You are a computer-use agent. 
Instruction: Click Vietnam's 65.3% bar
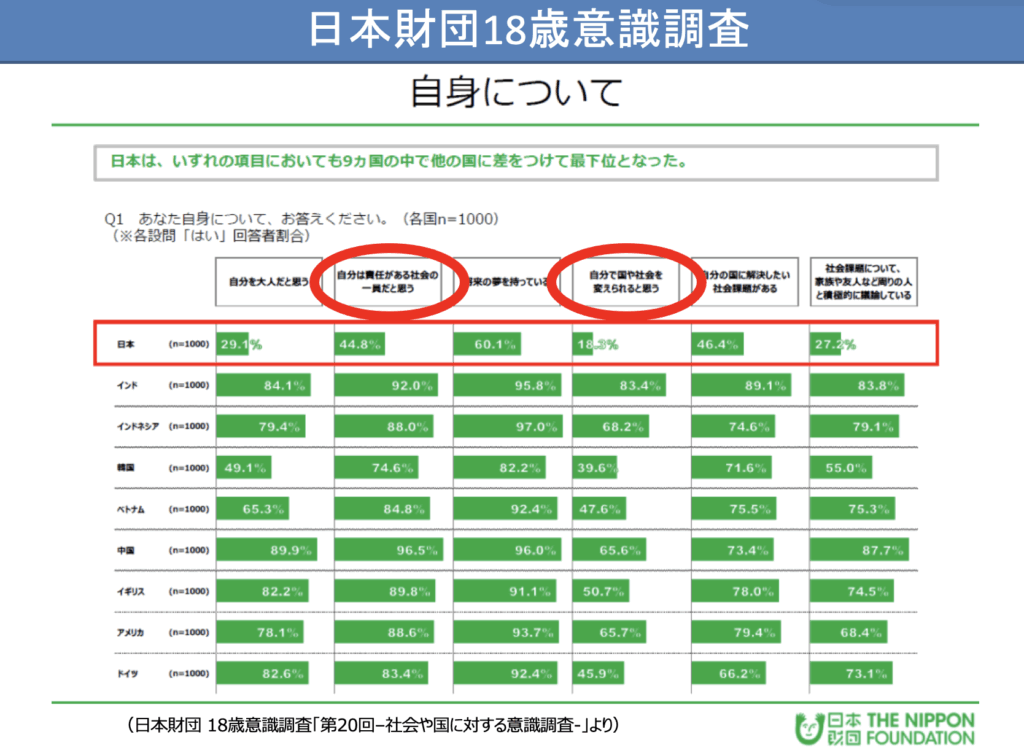pyautogui.click(x=253, y=509)
